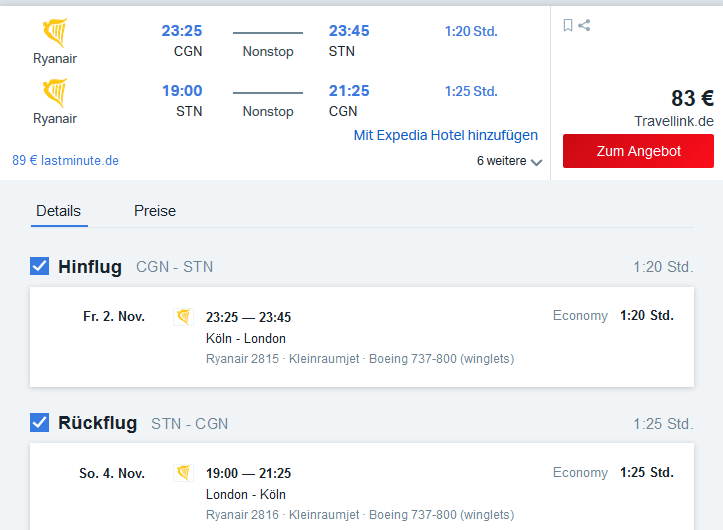Click outbound departure time 23:25
723x530 pixels.
tap(182, 31)
